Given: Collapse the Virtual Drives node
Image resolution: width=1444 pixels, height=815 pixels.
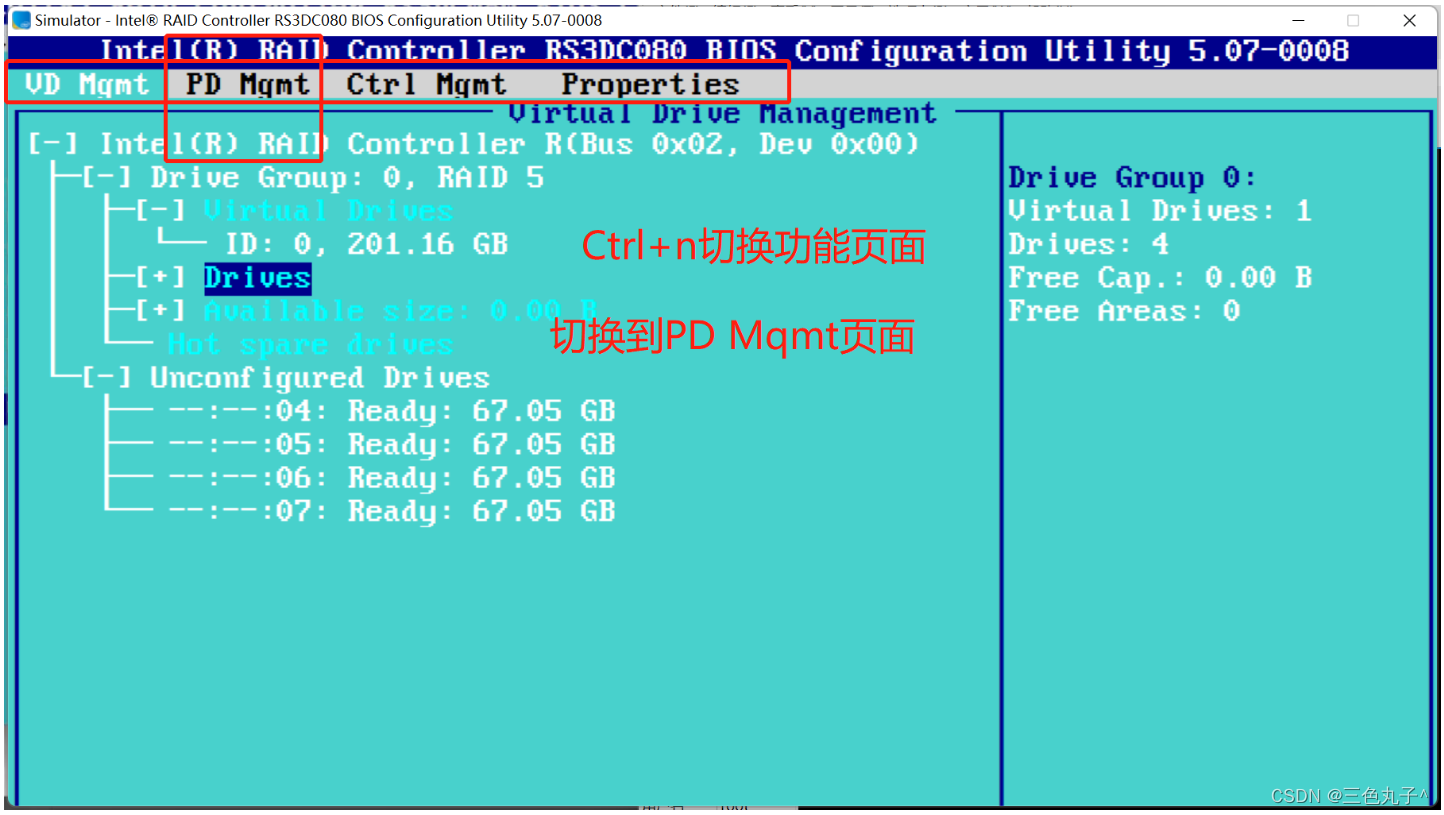Looking at the screenshot, I should click(160, 211).
